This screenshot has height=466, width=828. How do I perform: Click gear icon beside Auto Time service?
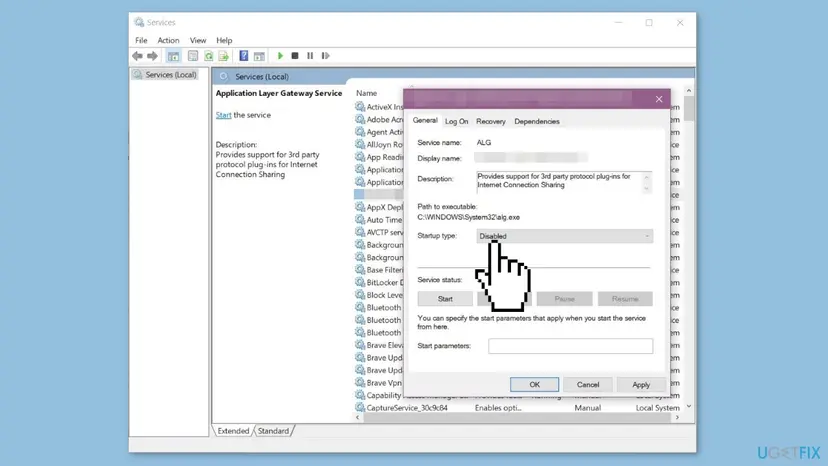point(360,220)
